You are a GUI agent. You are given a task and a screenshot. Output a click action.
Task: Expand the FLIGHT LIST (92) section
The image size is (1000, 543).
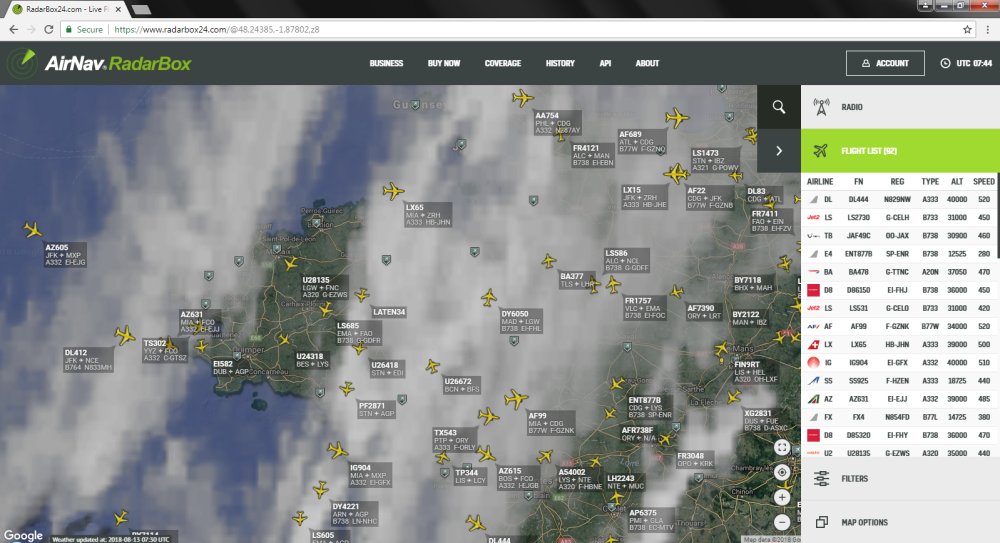pyautogui.click(x=901, y=151)
